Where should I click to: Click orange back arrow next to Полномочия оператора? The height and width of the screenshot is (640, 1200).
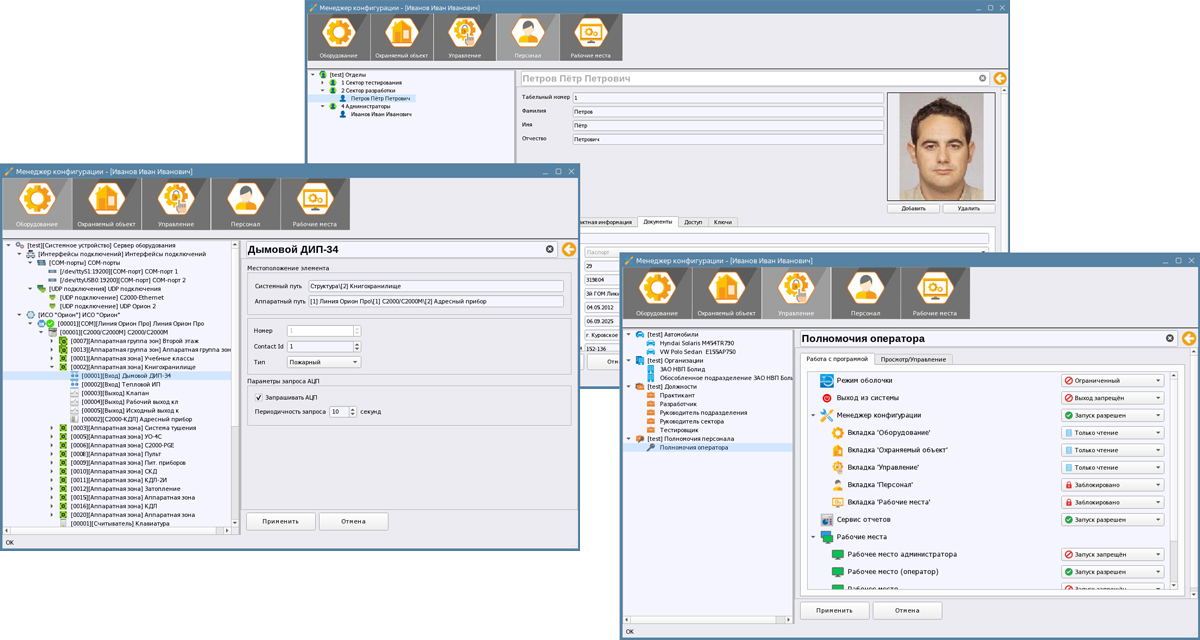[x=1188, y=339]
